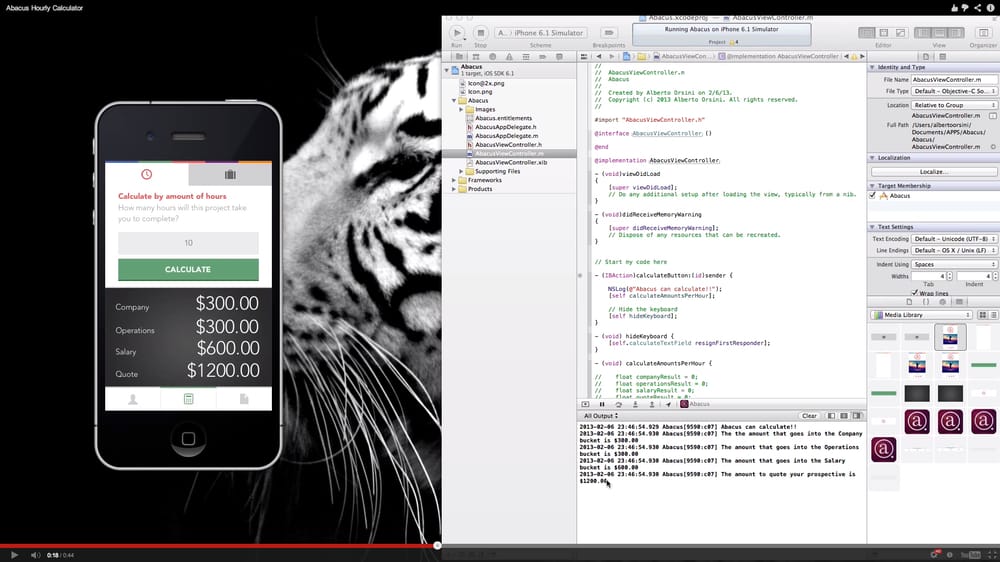Image resolution: width=1000 pixels, height=562 pixels.
Task: Show the File inspector tab
Action: (926, 57)
